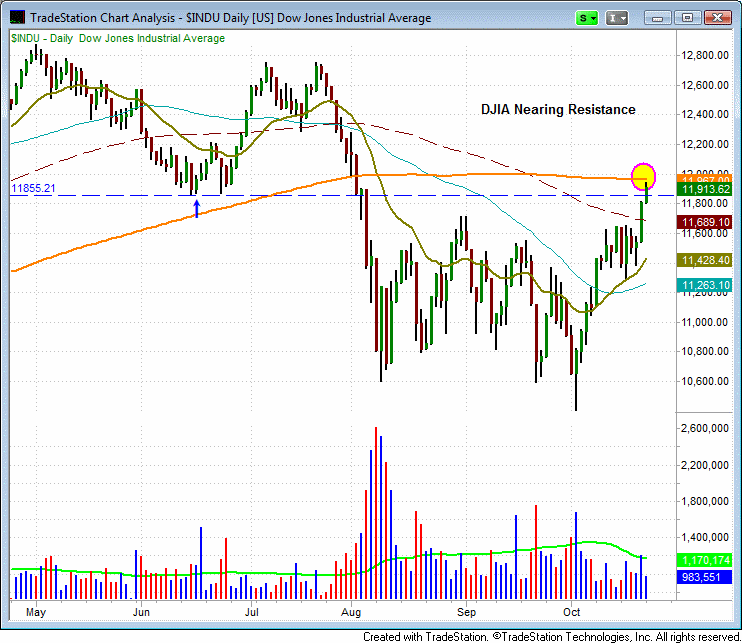Click the blue up-arrow marker near June low
The image size is (742, 643).
click(x=196, y=208)
